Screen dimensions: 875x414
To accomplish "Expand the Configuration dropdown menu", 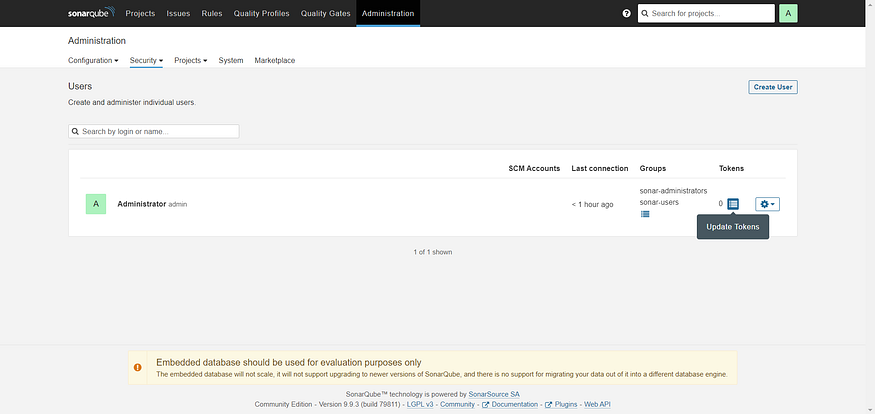I will tap(93, 60).
